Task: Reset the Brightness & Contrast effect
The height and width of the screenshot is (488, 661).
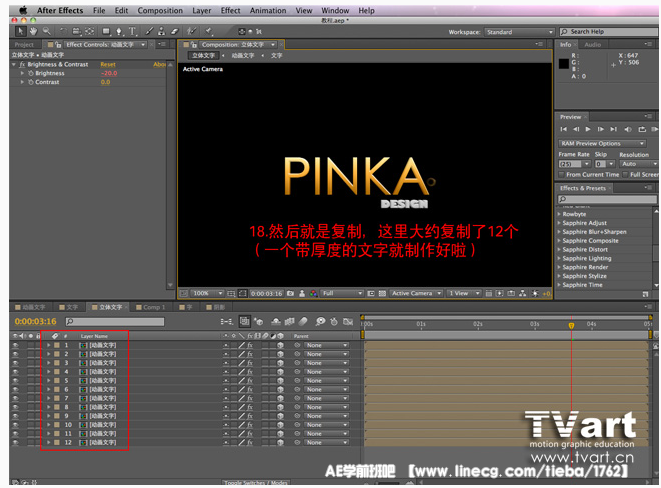Action: [108, 64]
